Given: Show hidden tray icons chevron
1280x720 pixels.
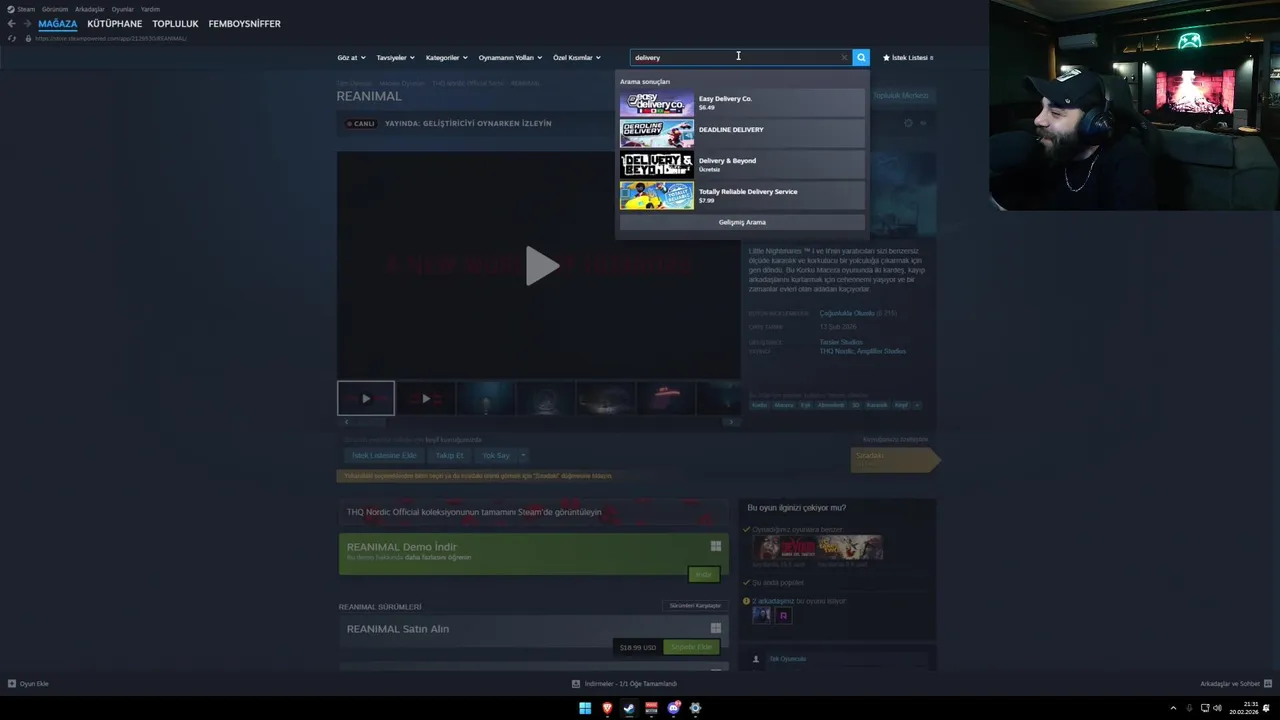Looking at the screenshot, I should [1173, 708].
